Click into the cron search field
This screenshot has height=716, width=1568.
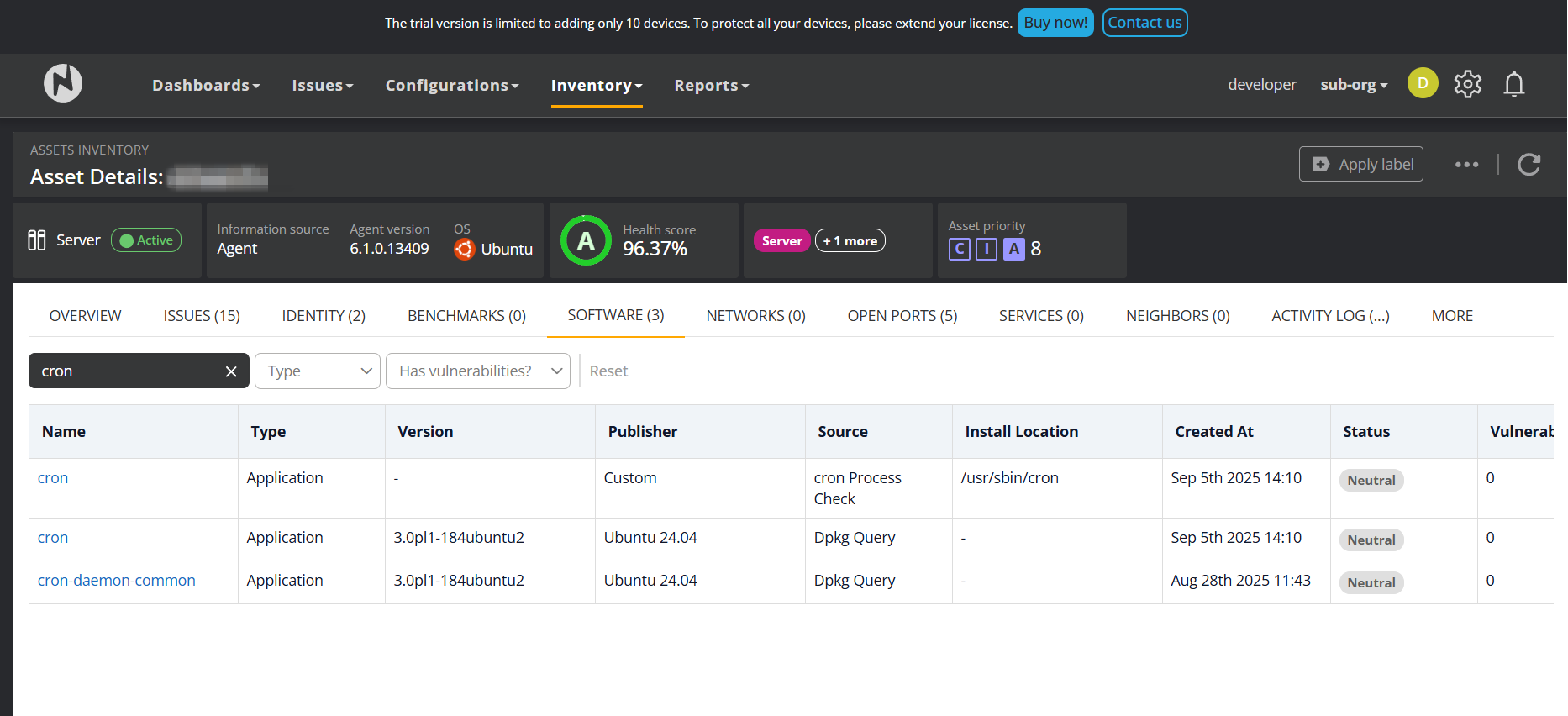pos(126,371)
